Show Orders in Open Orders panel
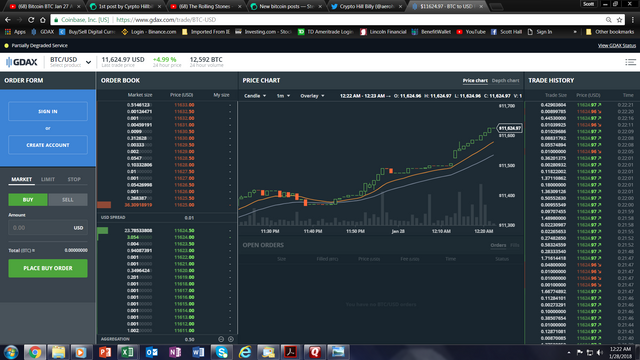640x360 pixels. coord(498,245)
